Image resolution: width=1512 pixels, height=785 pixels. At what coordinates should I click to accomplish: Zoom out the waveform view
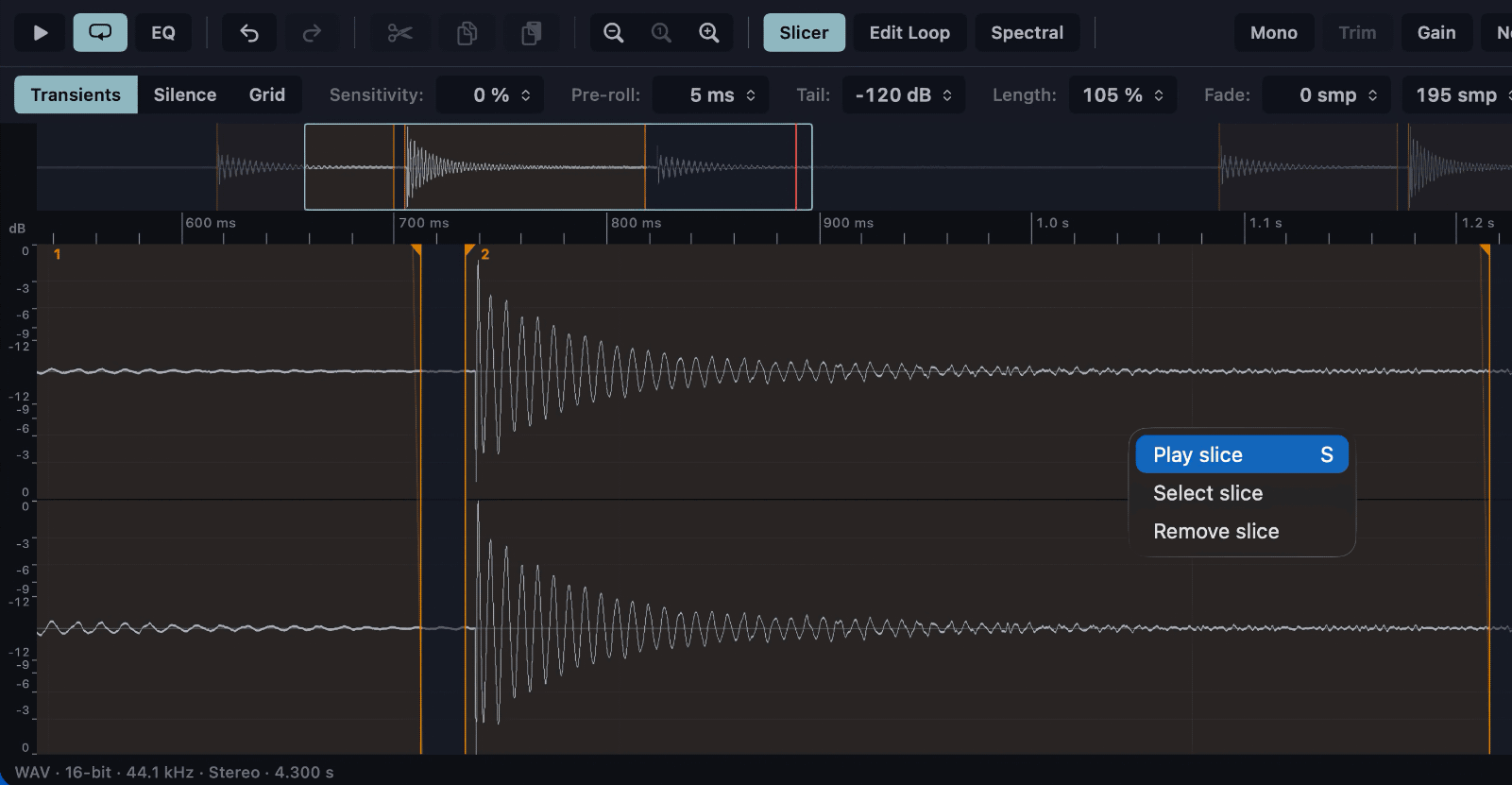point(614,33)
